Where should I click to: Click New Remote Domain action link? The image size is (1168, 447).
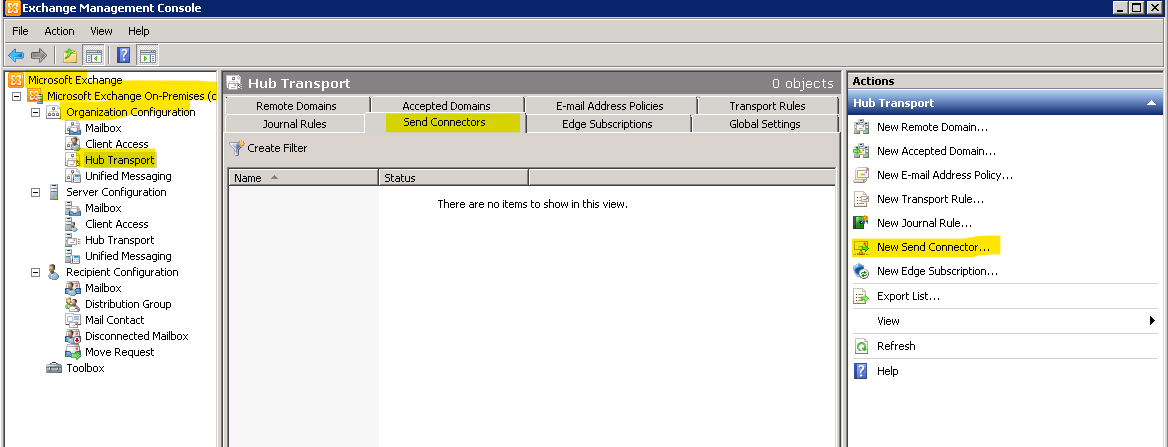[x=931, y=127]
